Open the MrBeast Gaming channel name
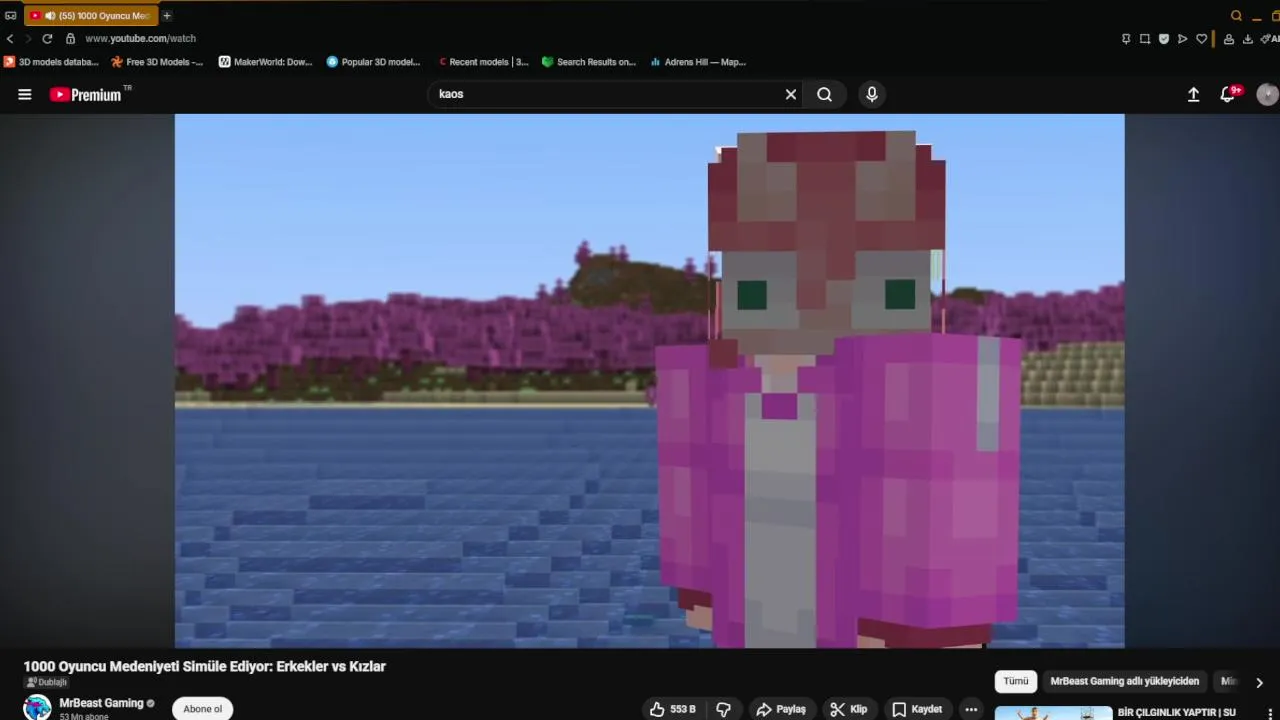The image size is (1280, 720). (101, 703)
